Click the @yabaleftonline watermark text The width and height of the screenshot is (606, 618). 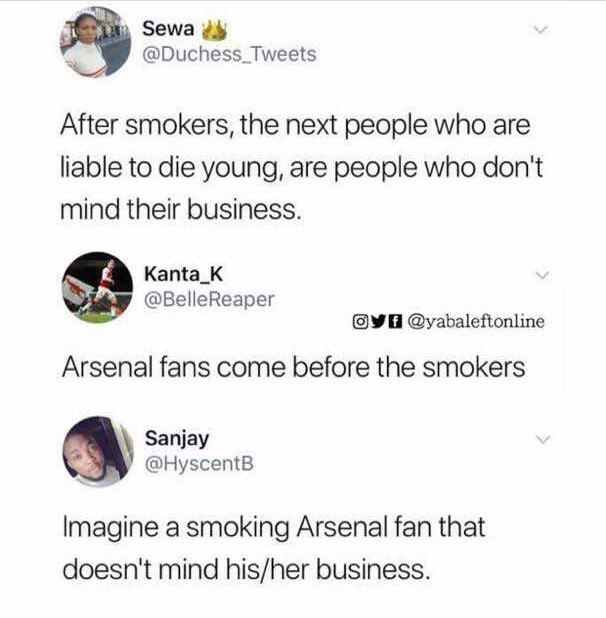tap(476, 322)
